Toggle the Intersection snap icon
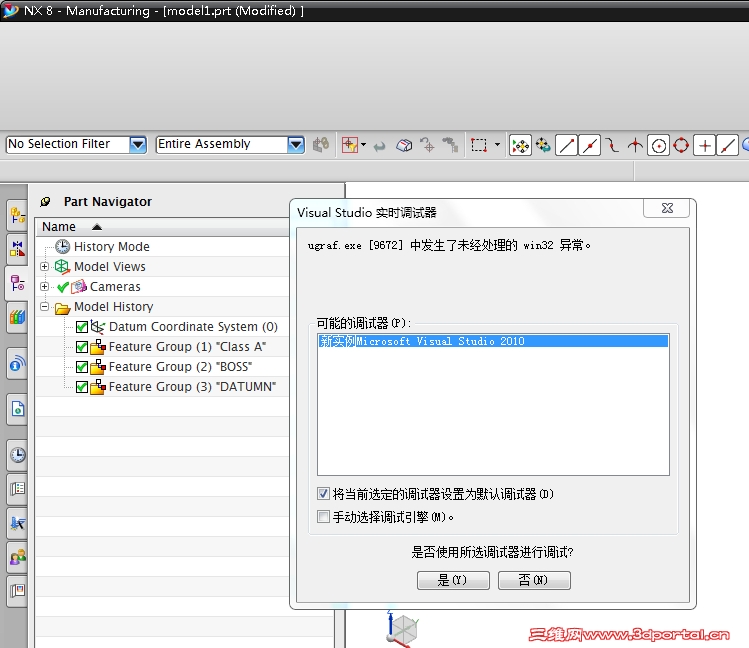This screenshot has width=749, height=648. click(x=635, y=145)
